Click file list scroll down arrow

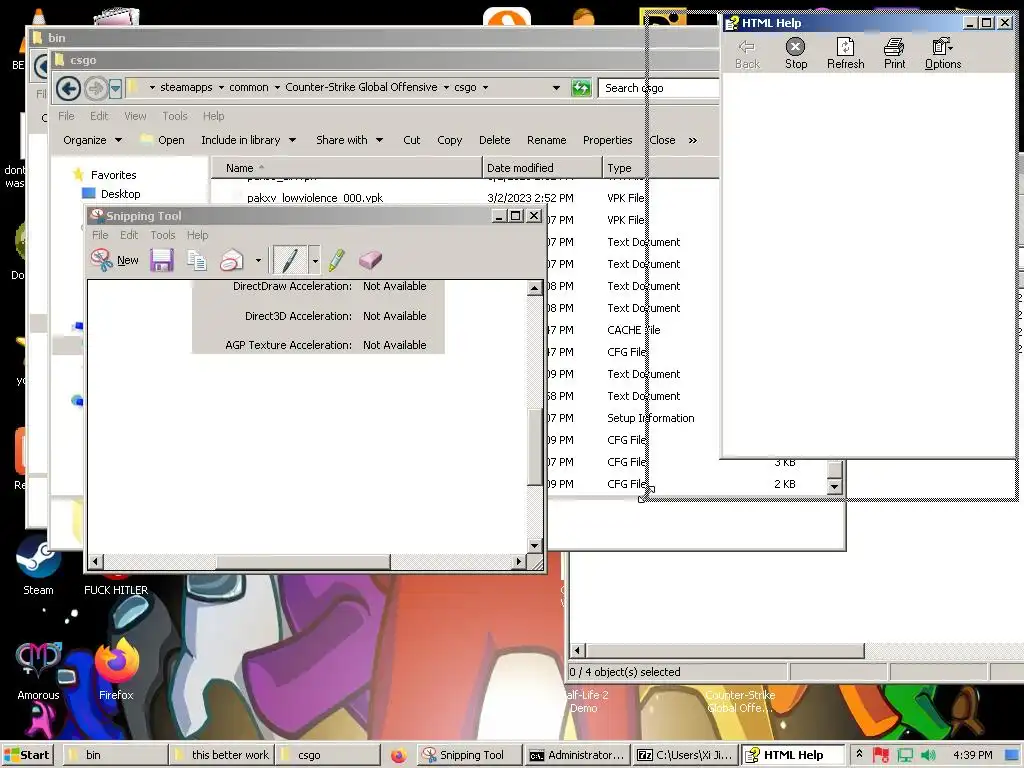click(x=834, y=487)
